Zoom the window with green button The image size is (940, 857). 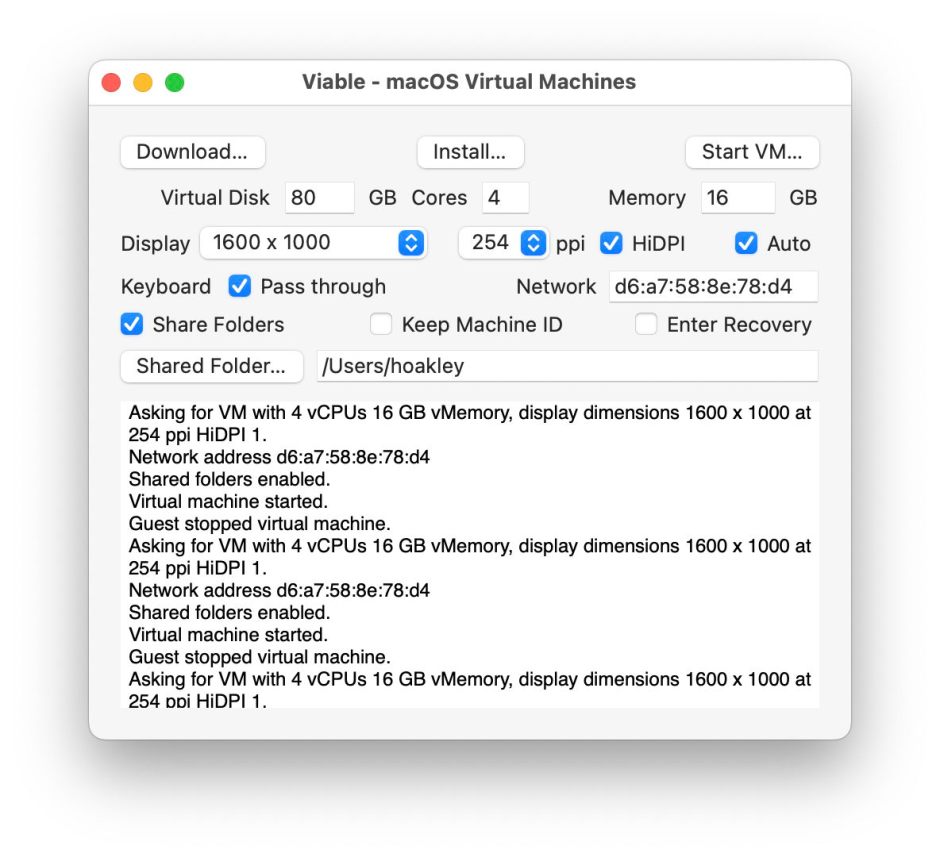[175, 83]
